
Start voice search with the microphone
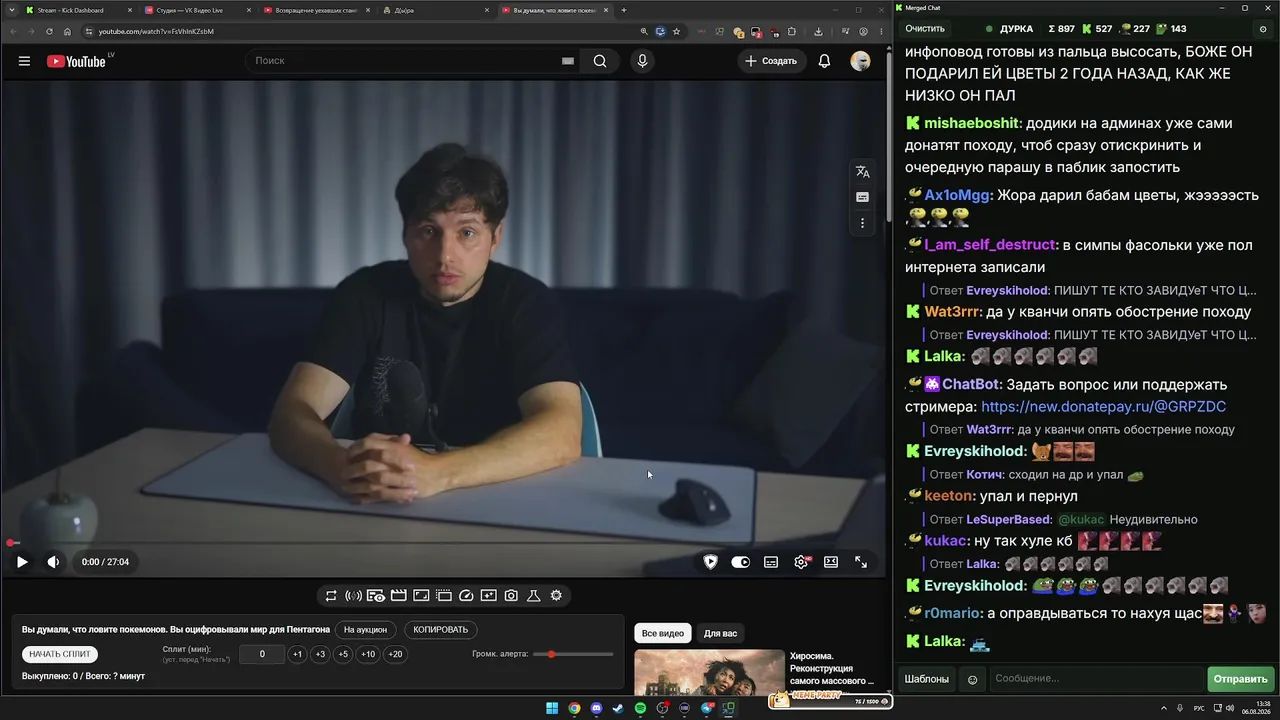coord(642,61)
